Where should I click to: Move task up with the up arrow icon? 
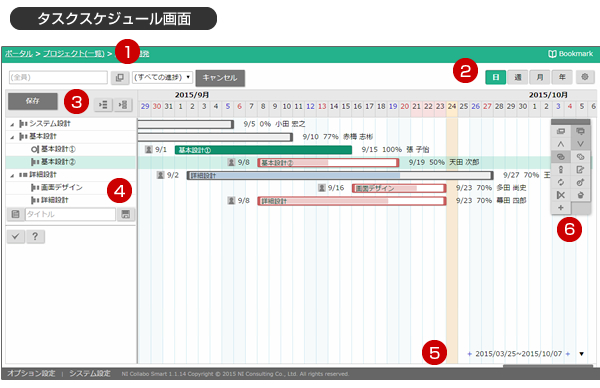click(561, 144)
